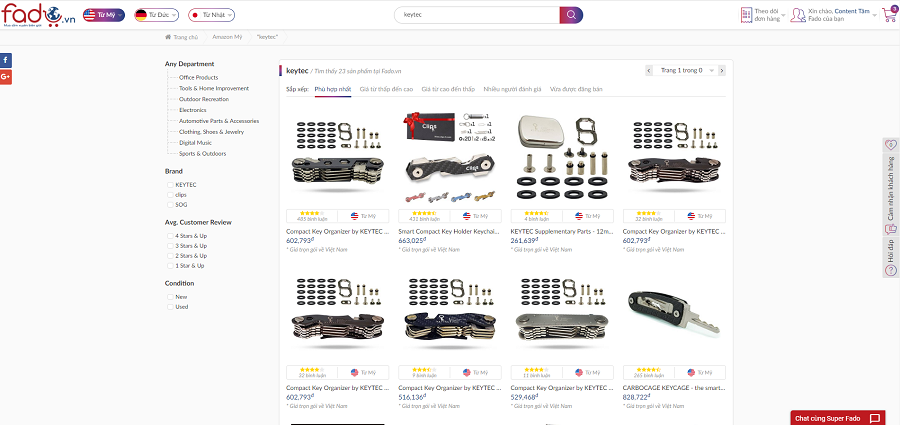Expand the Từ Mỹ dropdown arrow

[120, 16]
